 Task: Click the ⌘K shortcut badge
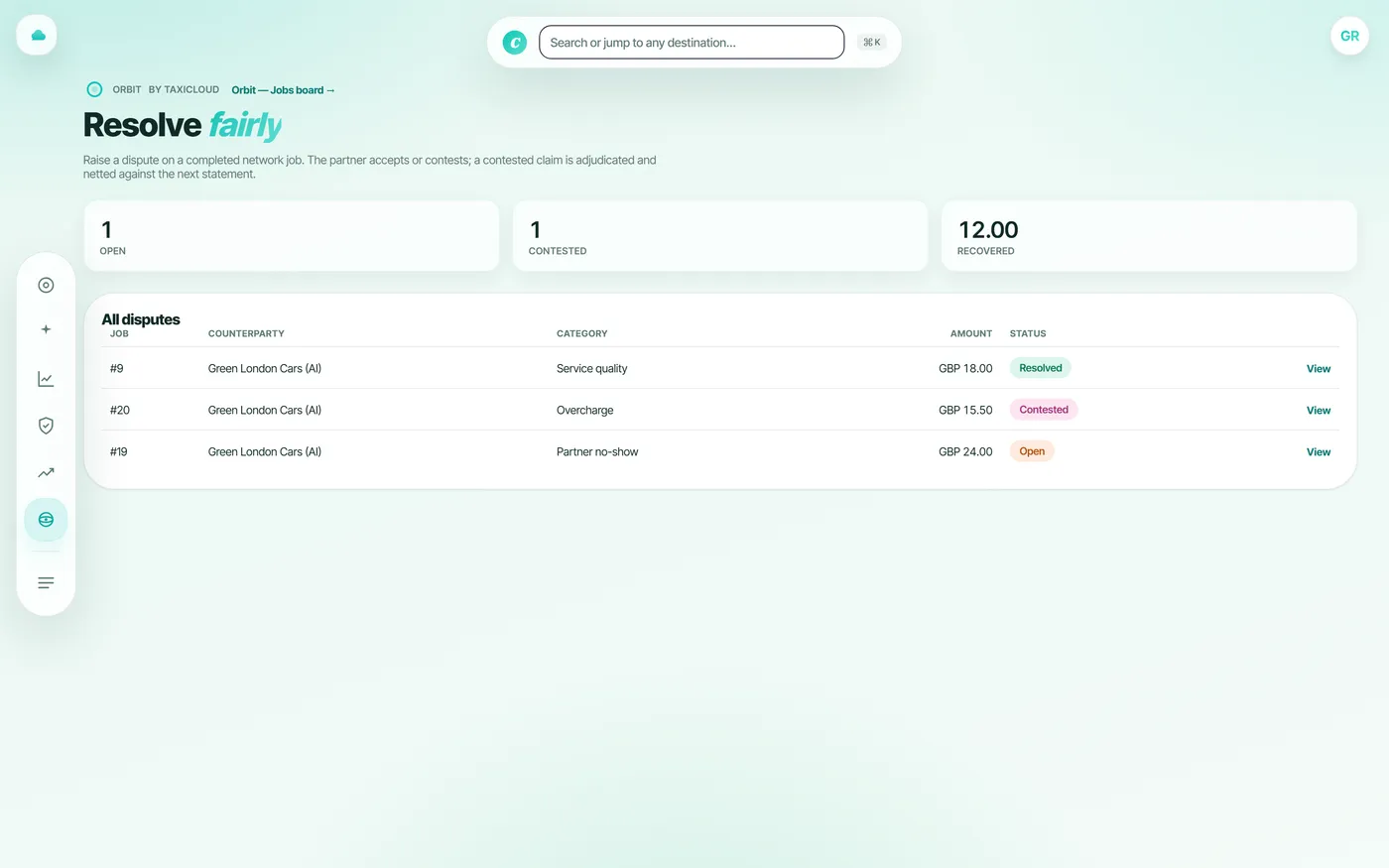point(871,43)
